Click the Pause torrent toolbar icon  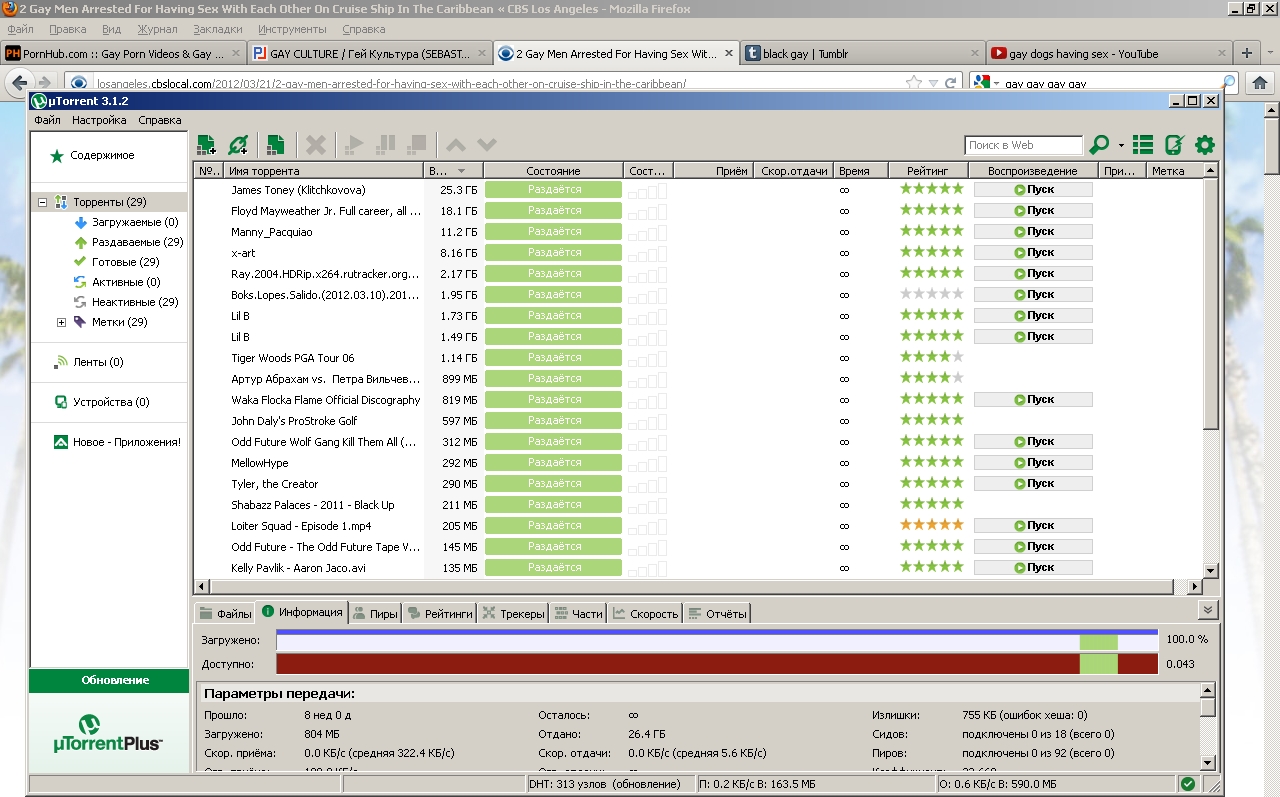coord(385,145)
